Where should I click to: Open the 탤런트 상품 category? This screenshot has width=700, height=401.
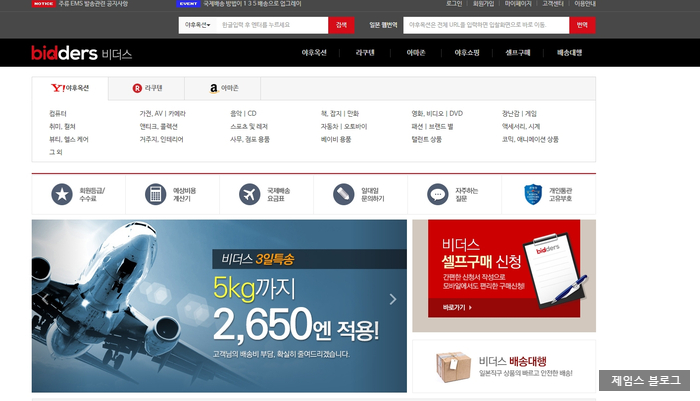tap(426, 140)
